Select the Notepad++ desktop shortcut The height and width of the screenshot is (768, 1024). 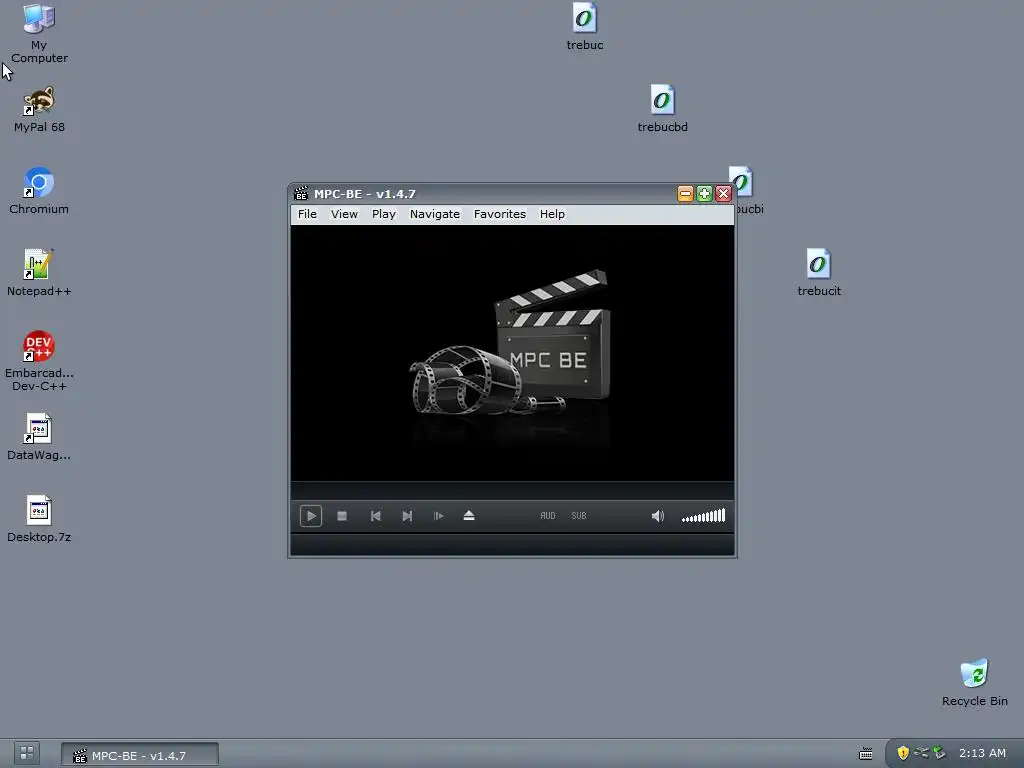click(39, 273)
